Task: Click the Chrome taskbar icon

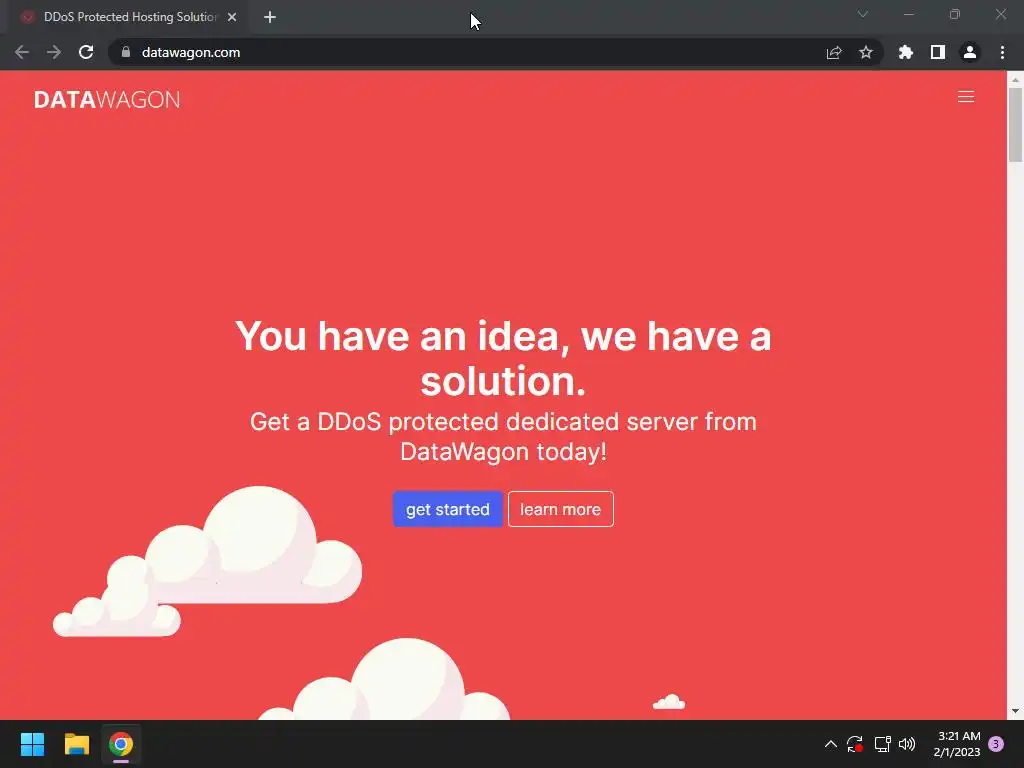Action: 121,744
